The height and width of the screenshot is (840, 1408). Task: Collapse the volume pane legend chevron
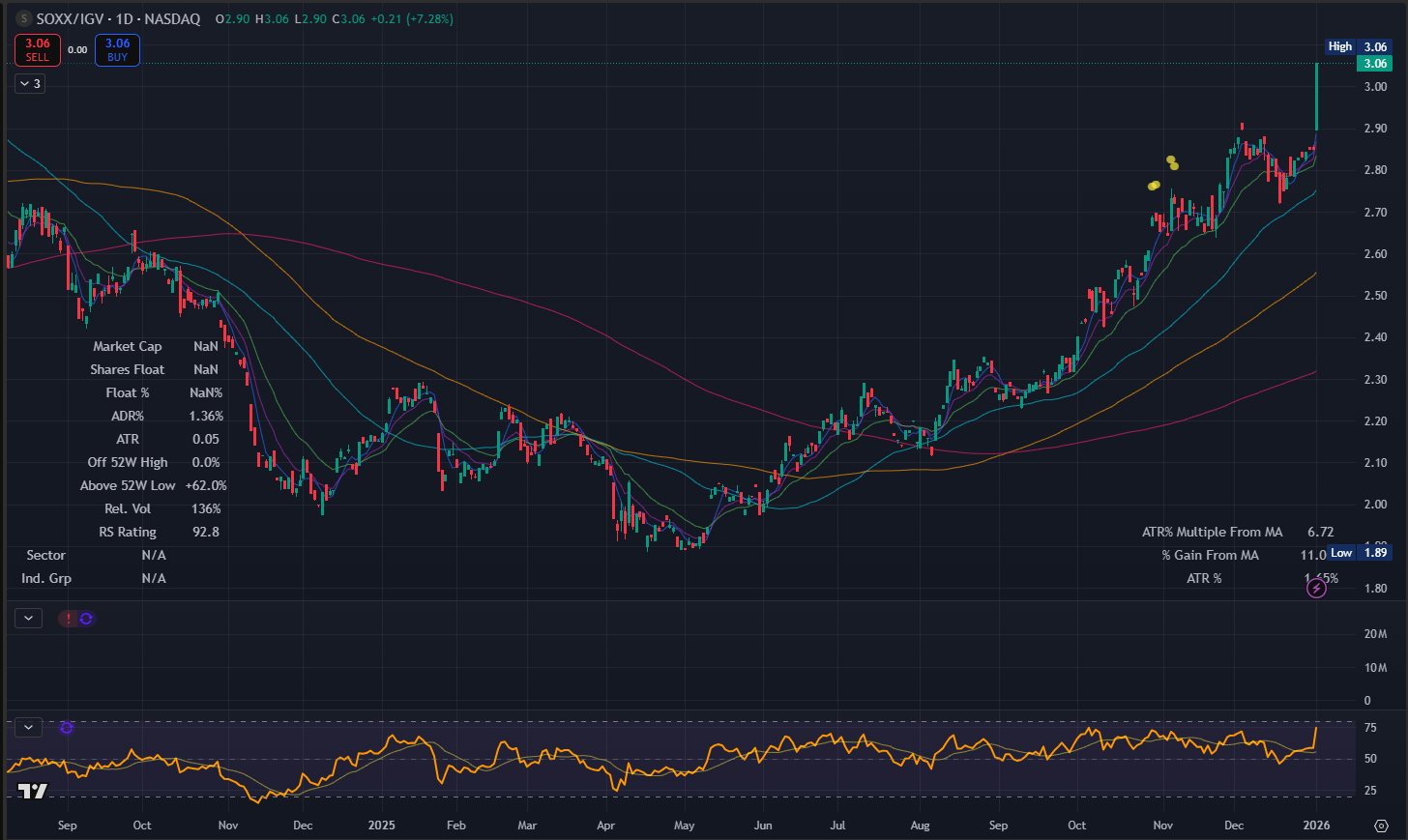28,618
